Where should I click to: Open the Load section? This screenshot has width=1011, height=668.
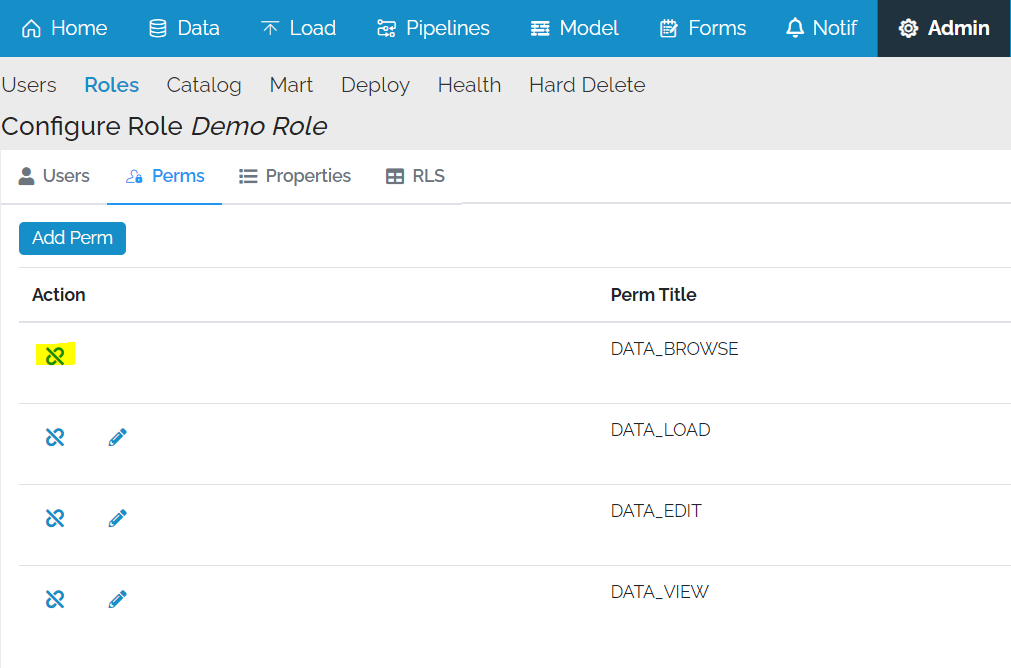click(x=298, y=28)
